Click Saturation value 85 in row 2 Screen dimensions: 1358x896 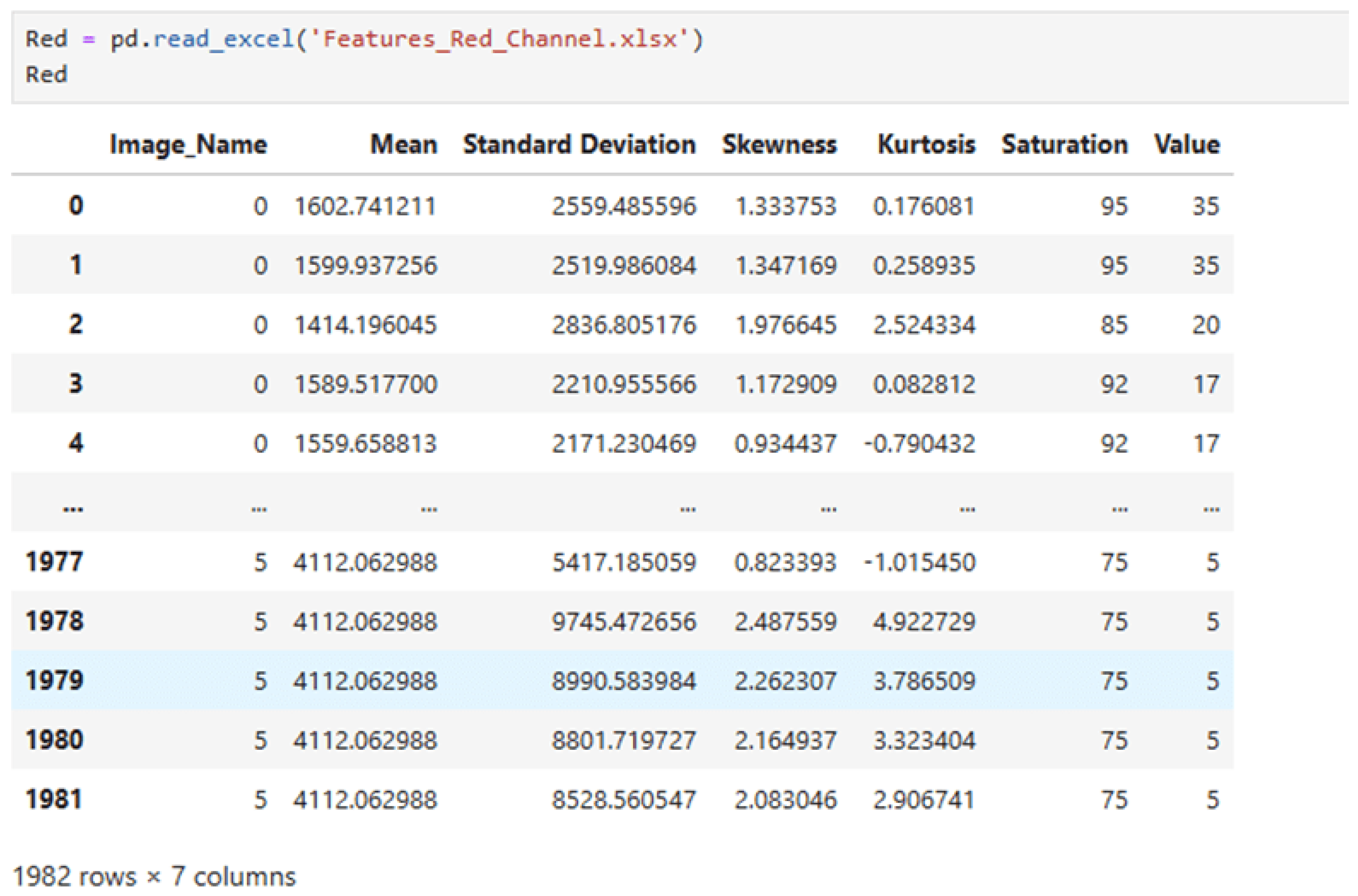point(1113,325)
